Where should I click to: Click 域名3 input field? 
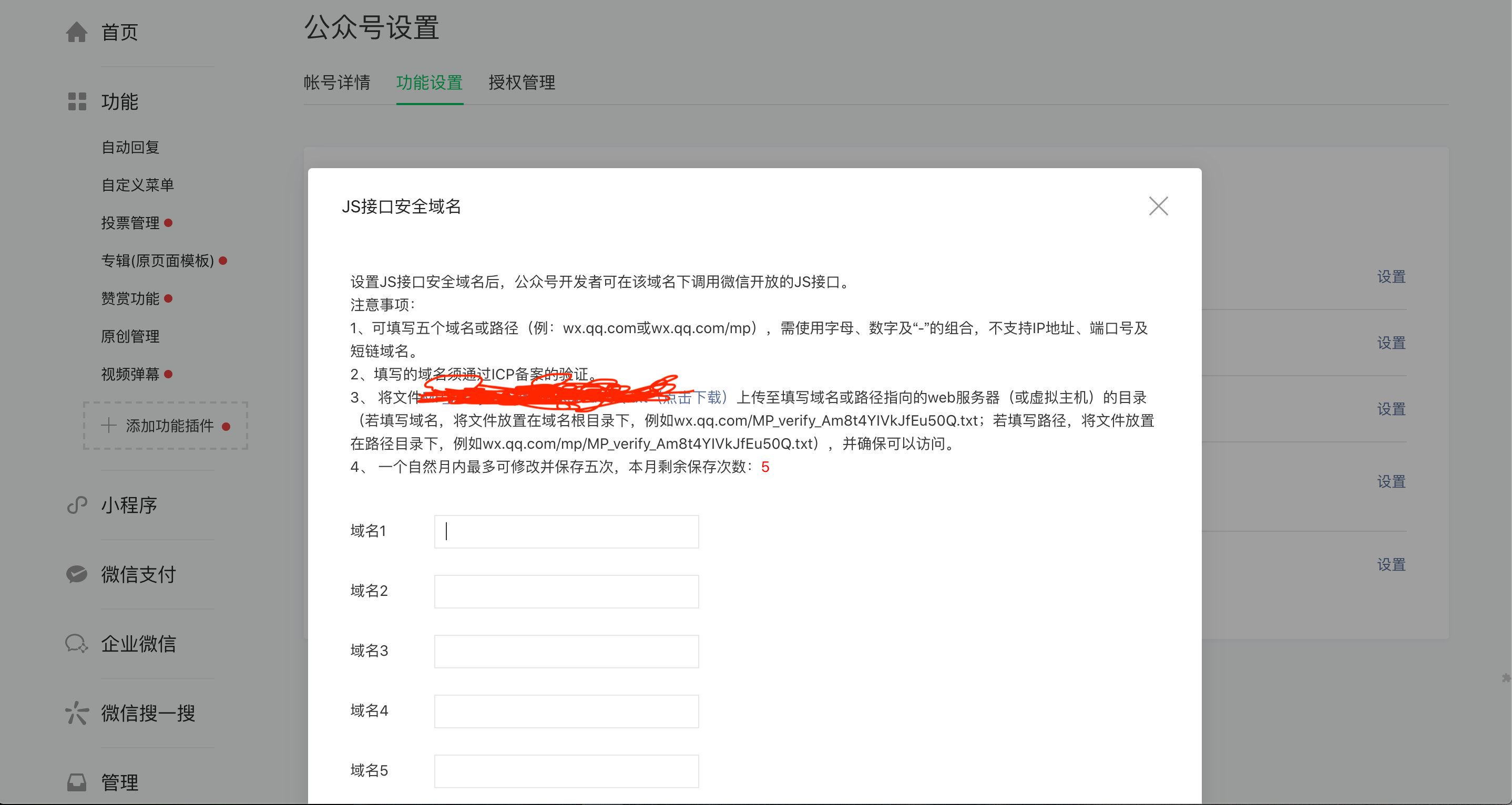coord(566,651)
